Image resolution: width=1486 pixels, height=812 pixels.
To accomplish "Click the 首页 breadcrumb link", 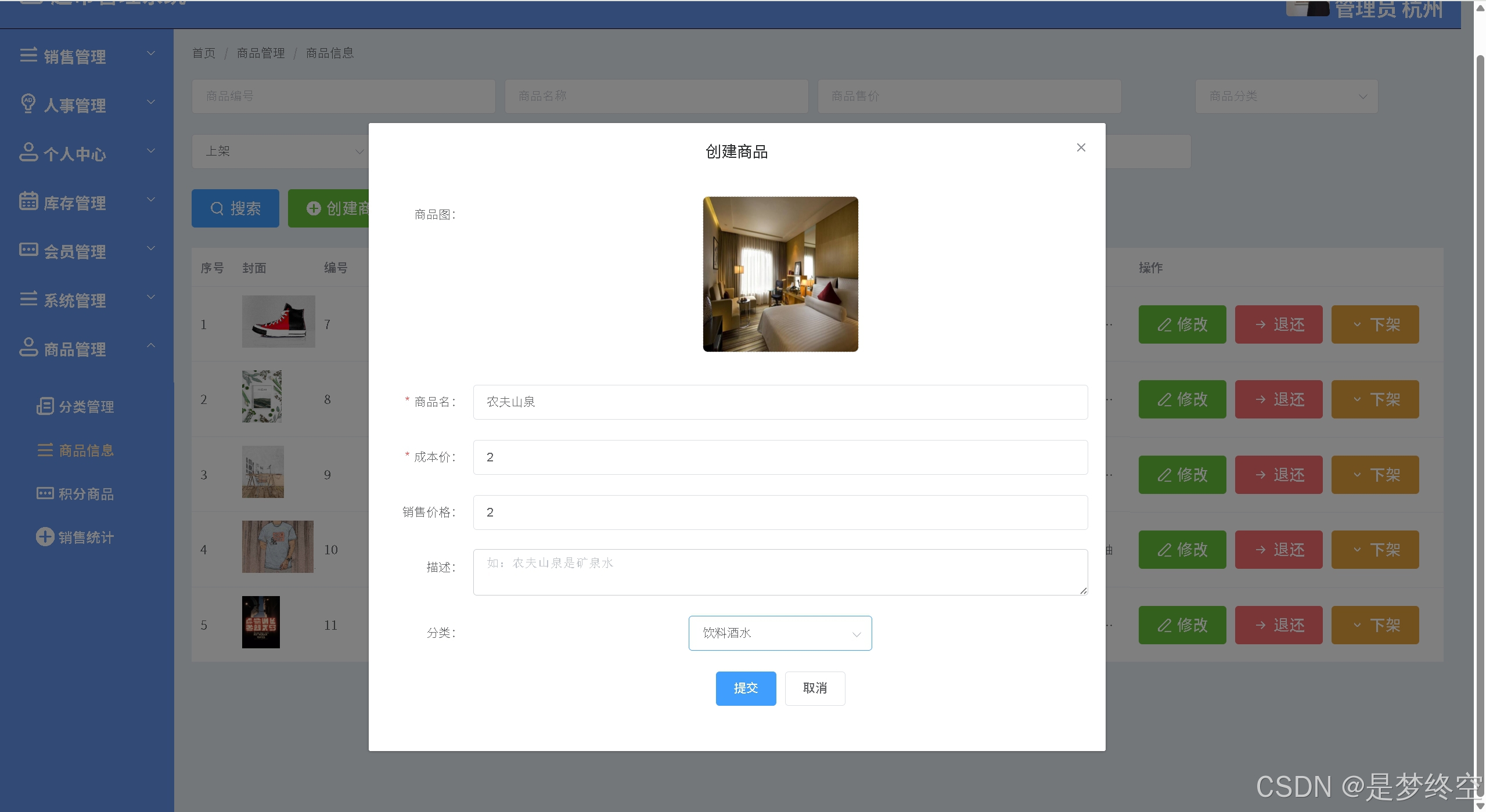I will coord(204,53).
